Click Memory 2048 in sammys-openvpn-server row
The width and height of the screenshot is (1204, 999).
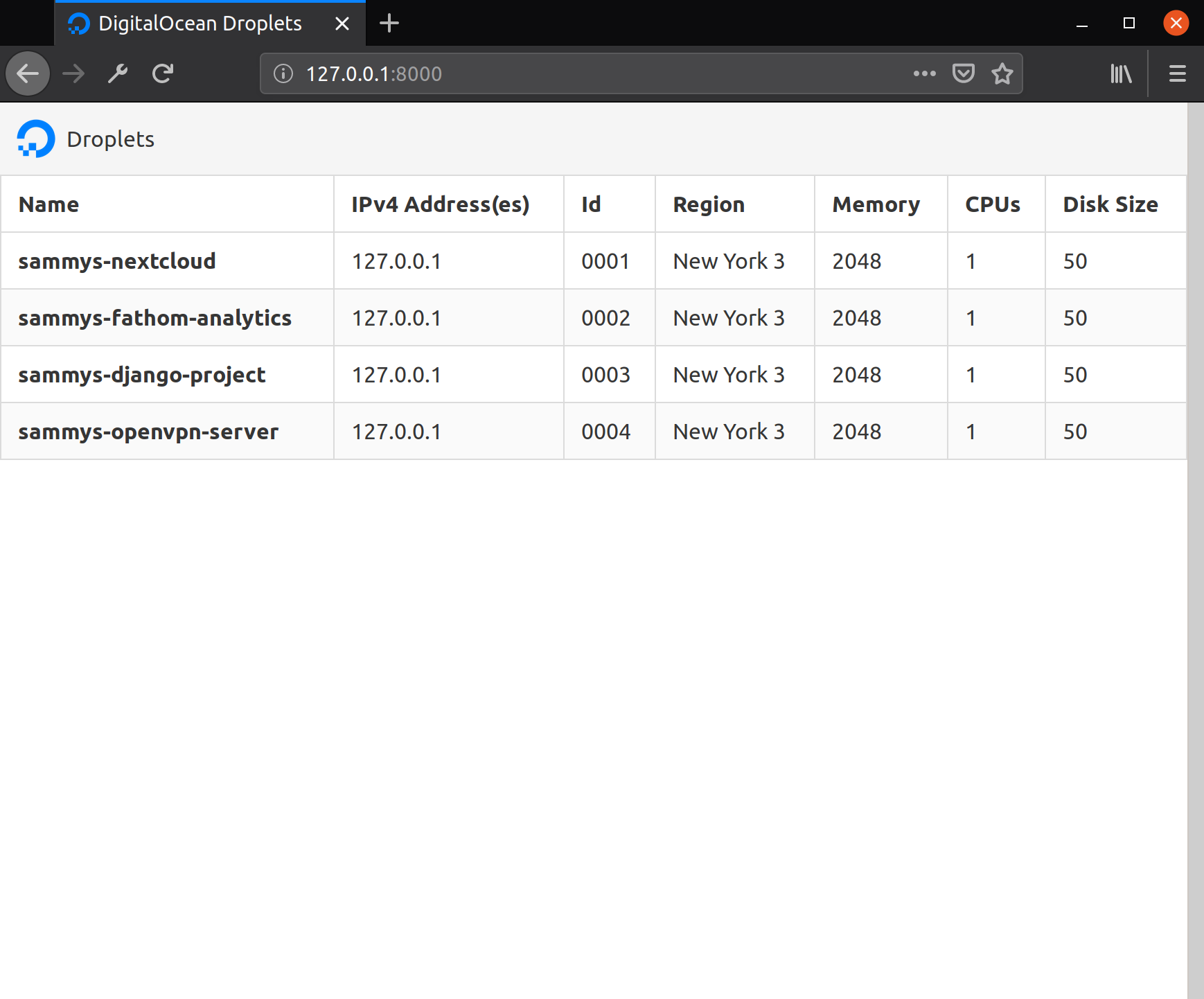[x=857, y=432]
